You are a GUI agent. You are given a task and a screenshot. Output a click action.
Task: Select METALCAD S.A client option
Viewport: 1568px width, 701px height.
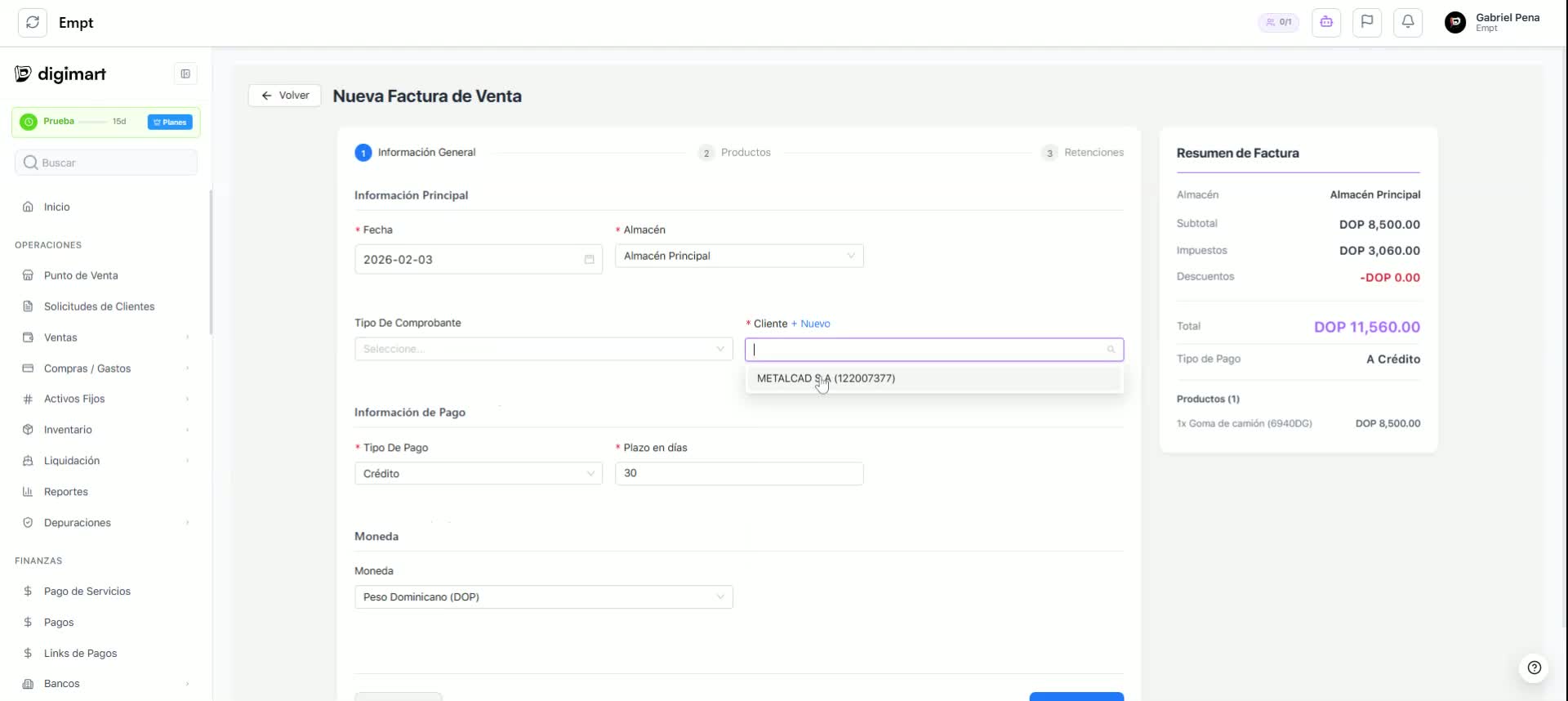[826, 378]
